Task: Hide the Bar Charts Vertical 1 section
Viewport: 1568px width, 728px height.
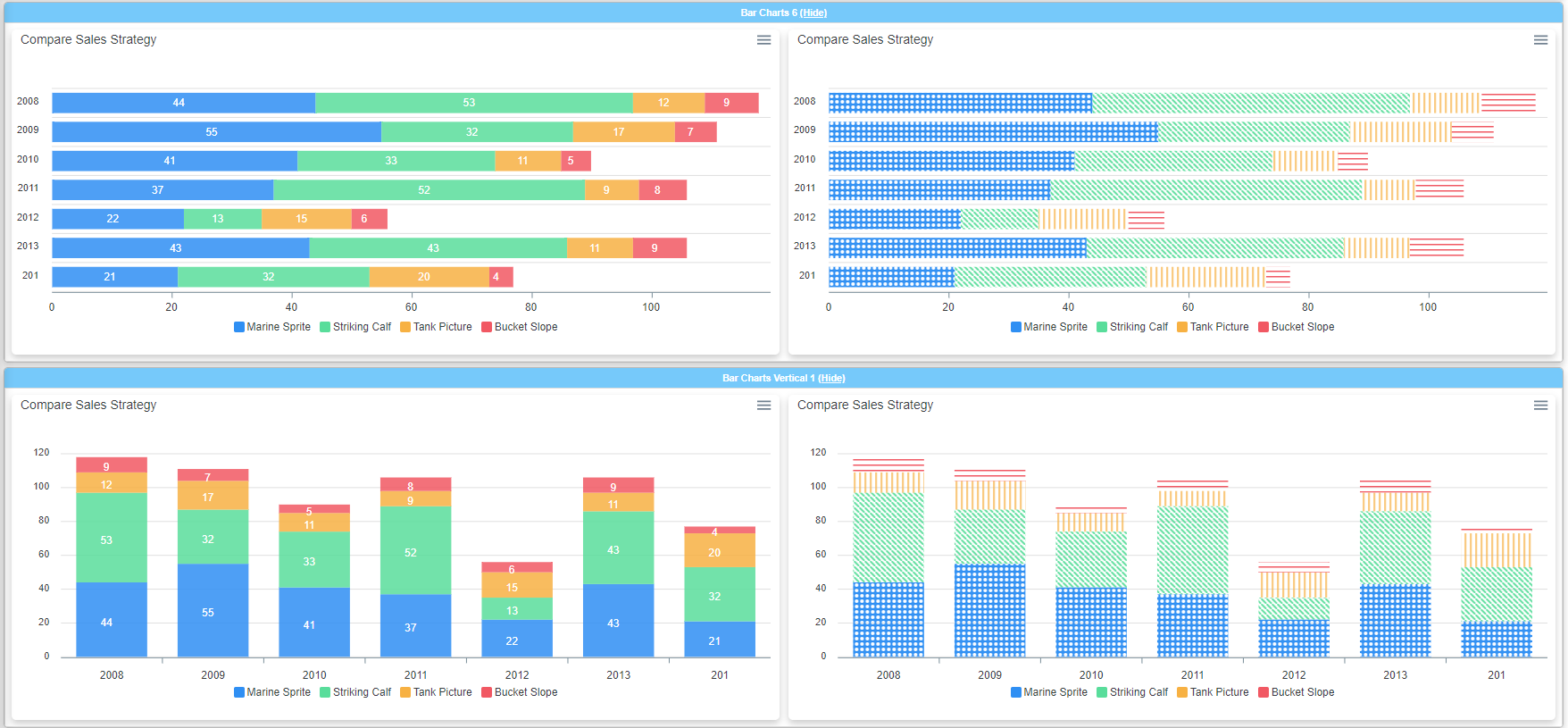Action: coord(831,378)
